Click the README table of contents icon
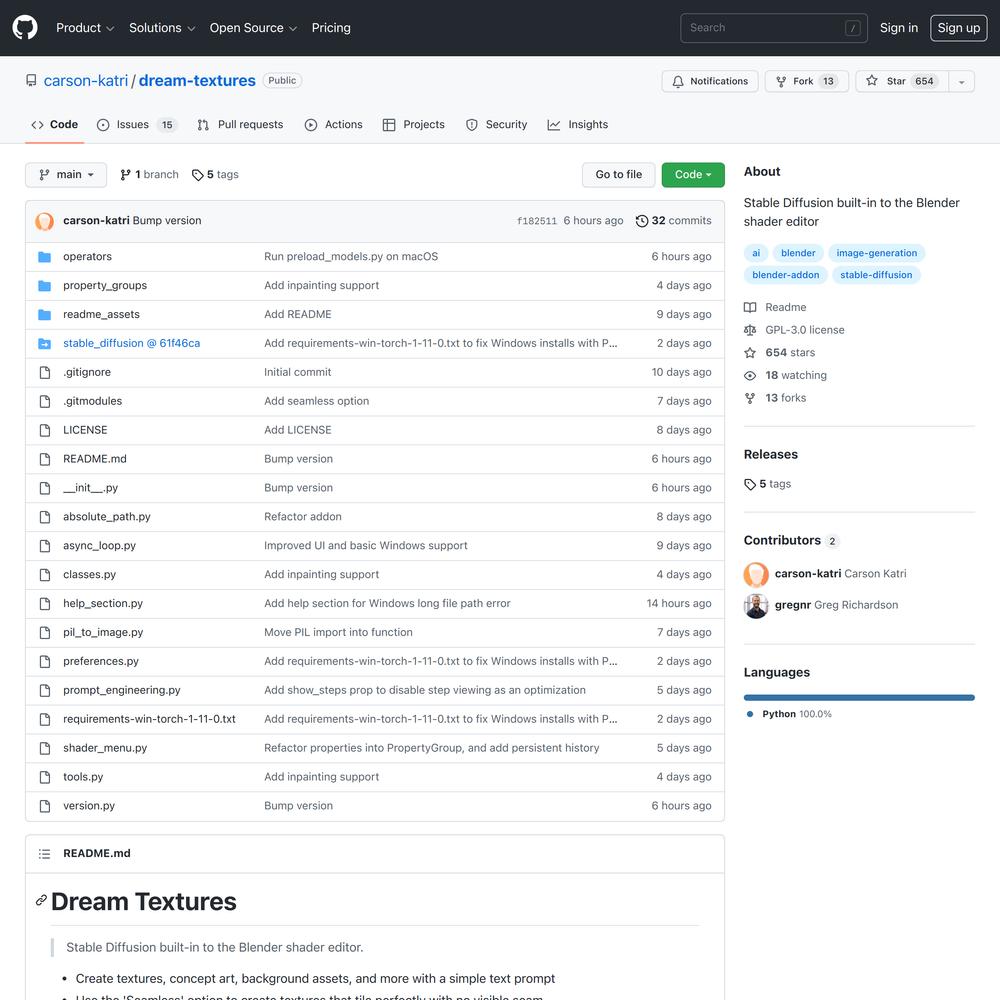 pos(44,853)
